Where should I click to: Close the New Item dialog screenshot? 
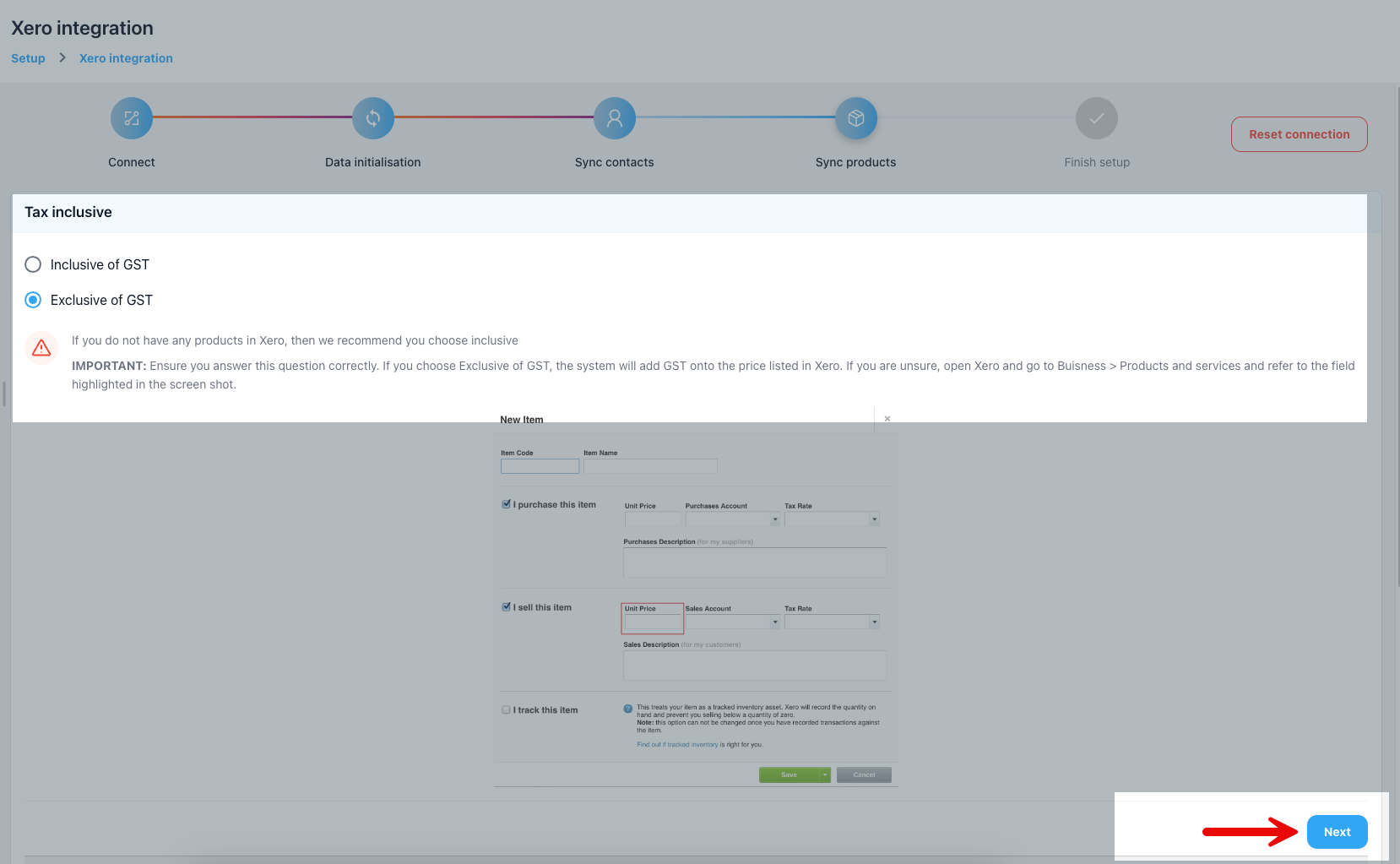[x=887, y=419]
